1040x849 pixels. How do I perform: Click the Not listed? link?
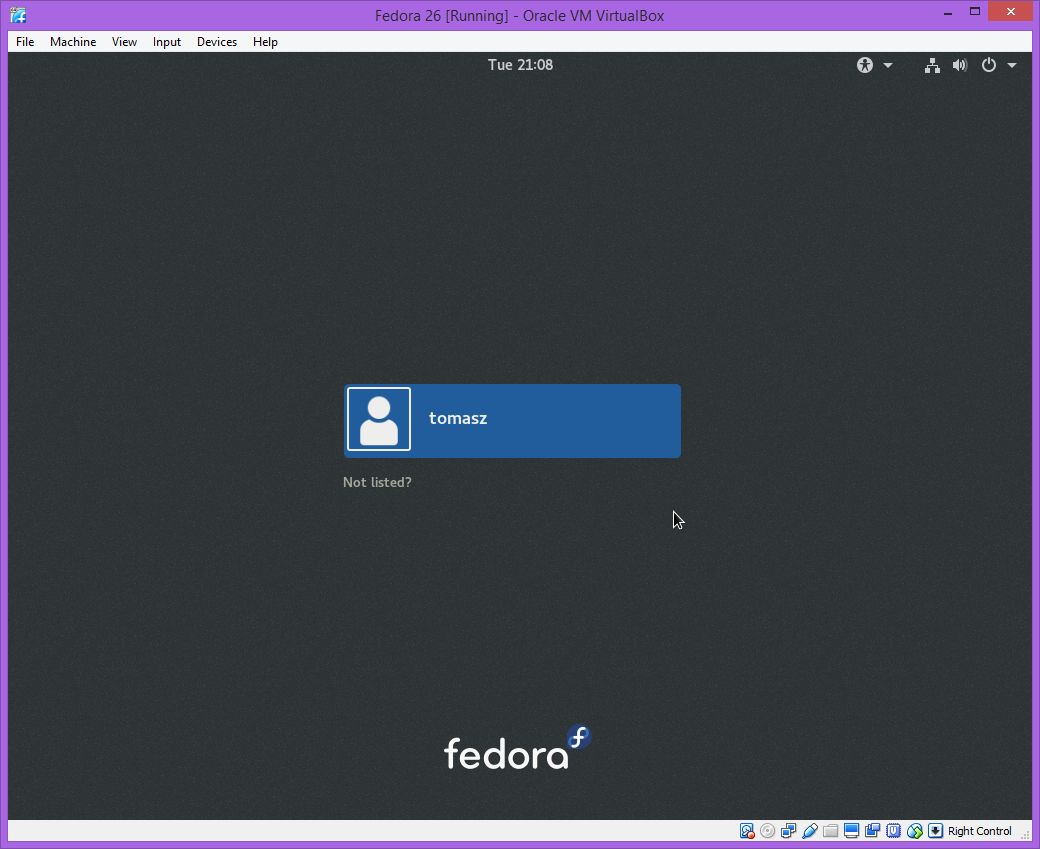[x=377, y=482]
